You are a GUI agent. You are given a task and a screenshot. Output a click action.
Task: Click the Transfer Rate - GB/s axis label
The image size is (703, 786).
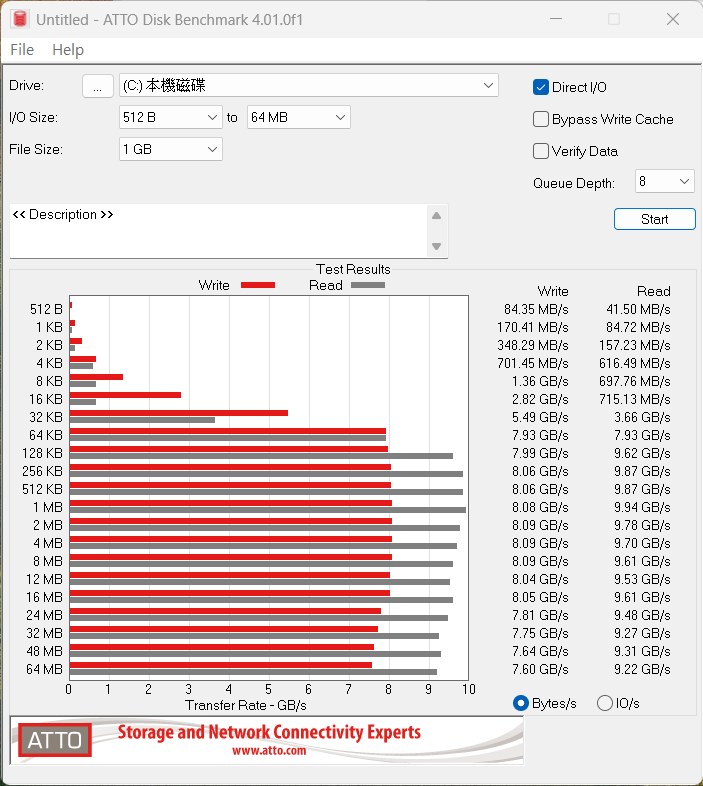point(246,705)
